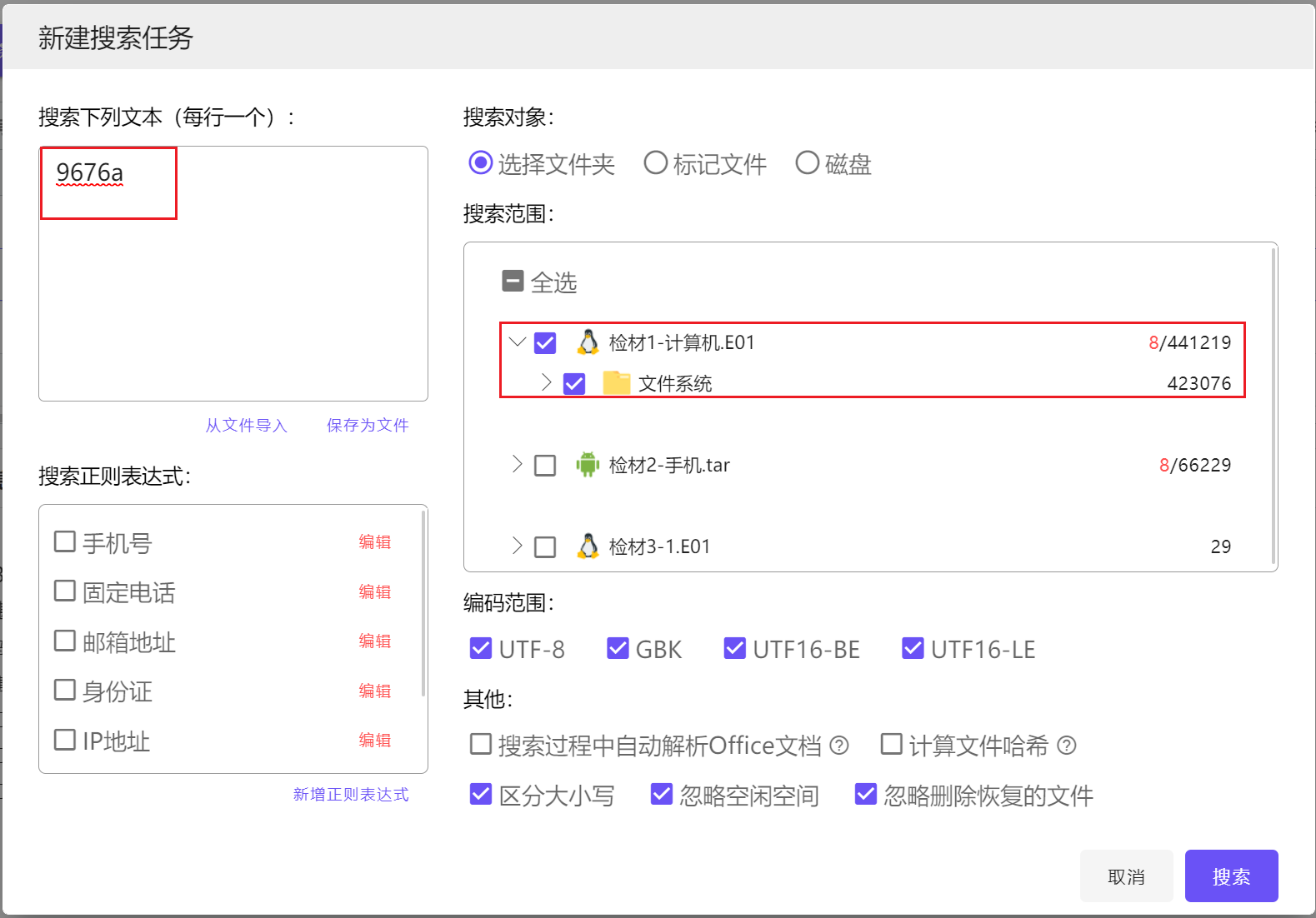Expand the 检材2-手机.tar tree node

click(518, 465)
